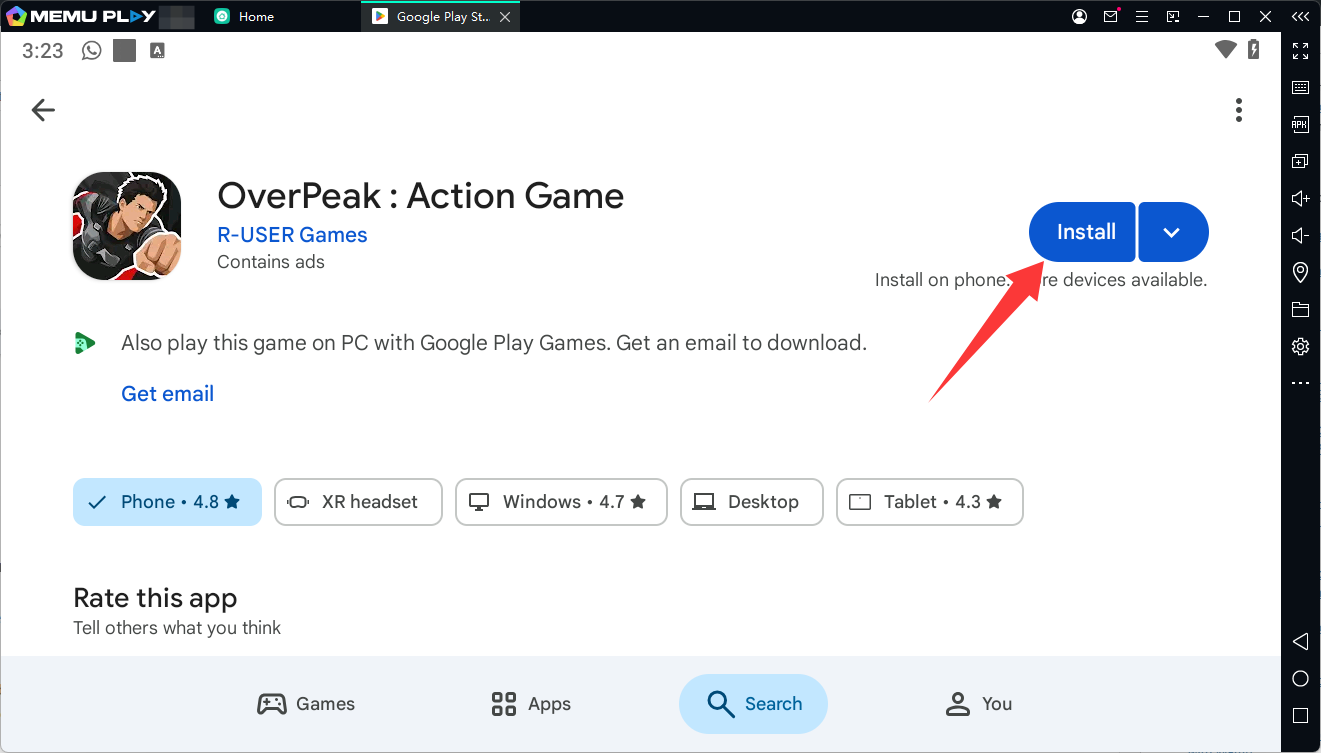Close the Google Play Store tab

504,17
